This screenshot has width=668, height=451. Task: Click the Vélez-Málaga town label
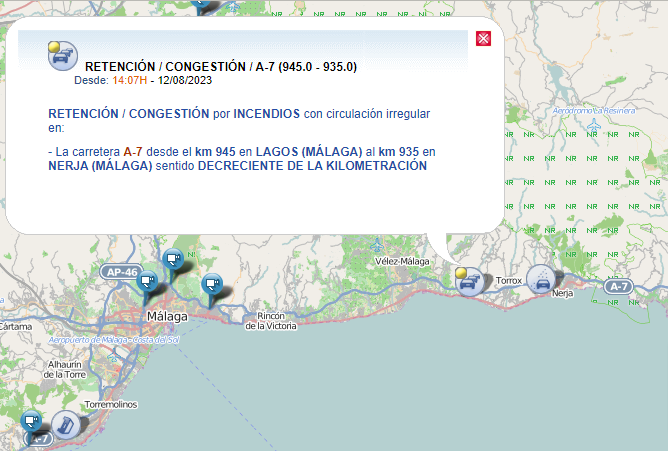[x=401, y=261]
